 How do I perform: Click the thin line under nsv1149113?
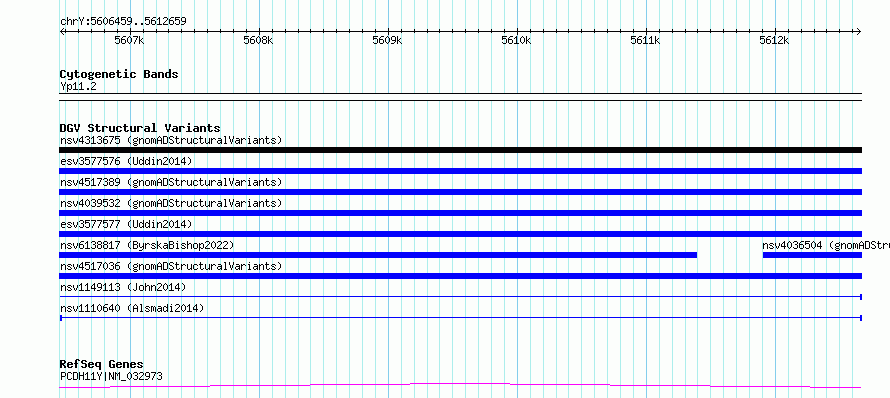click(460, 297)
